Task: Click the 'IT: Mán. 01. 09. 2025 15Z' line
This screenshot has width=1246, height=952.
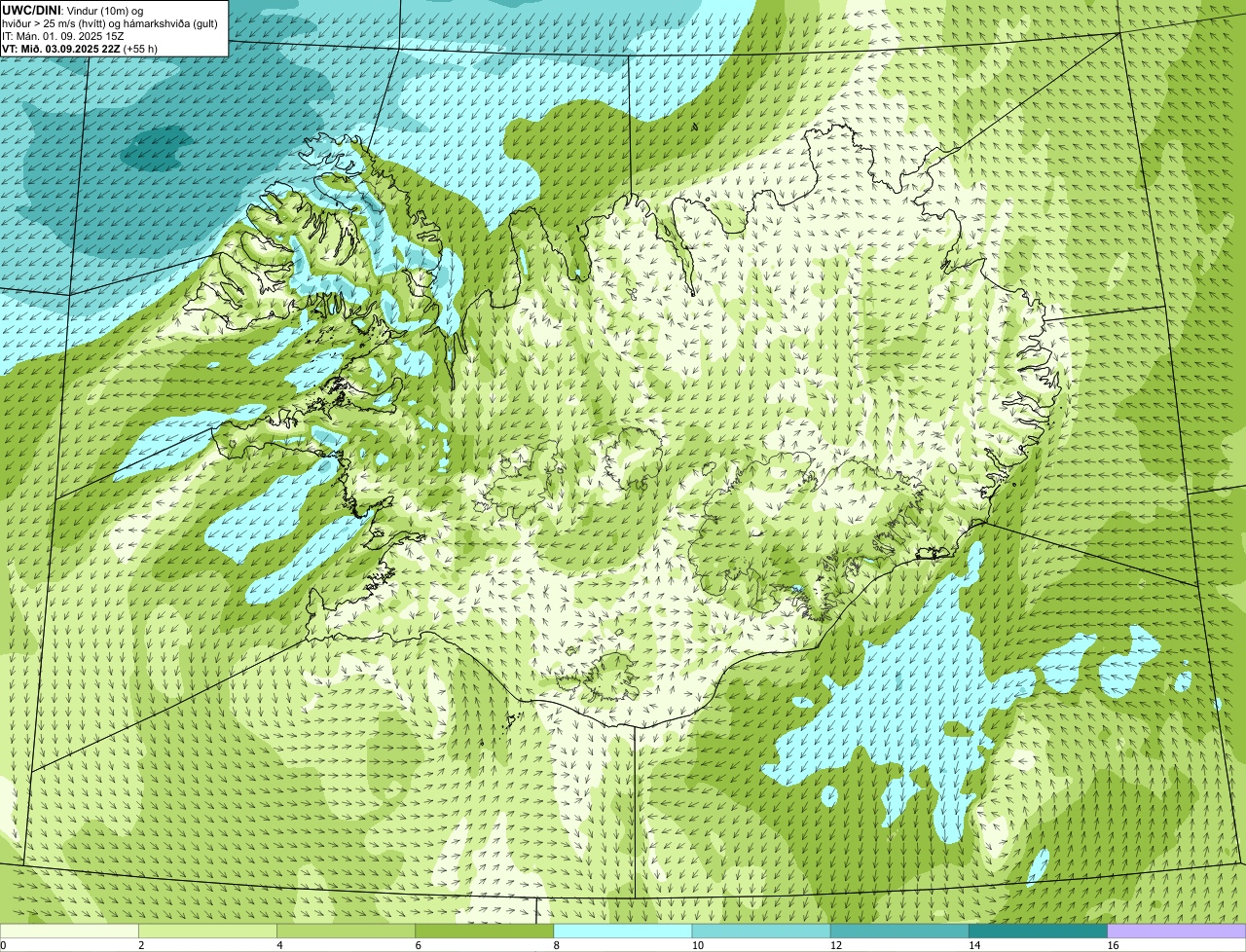Action: point(63,35)
